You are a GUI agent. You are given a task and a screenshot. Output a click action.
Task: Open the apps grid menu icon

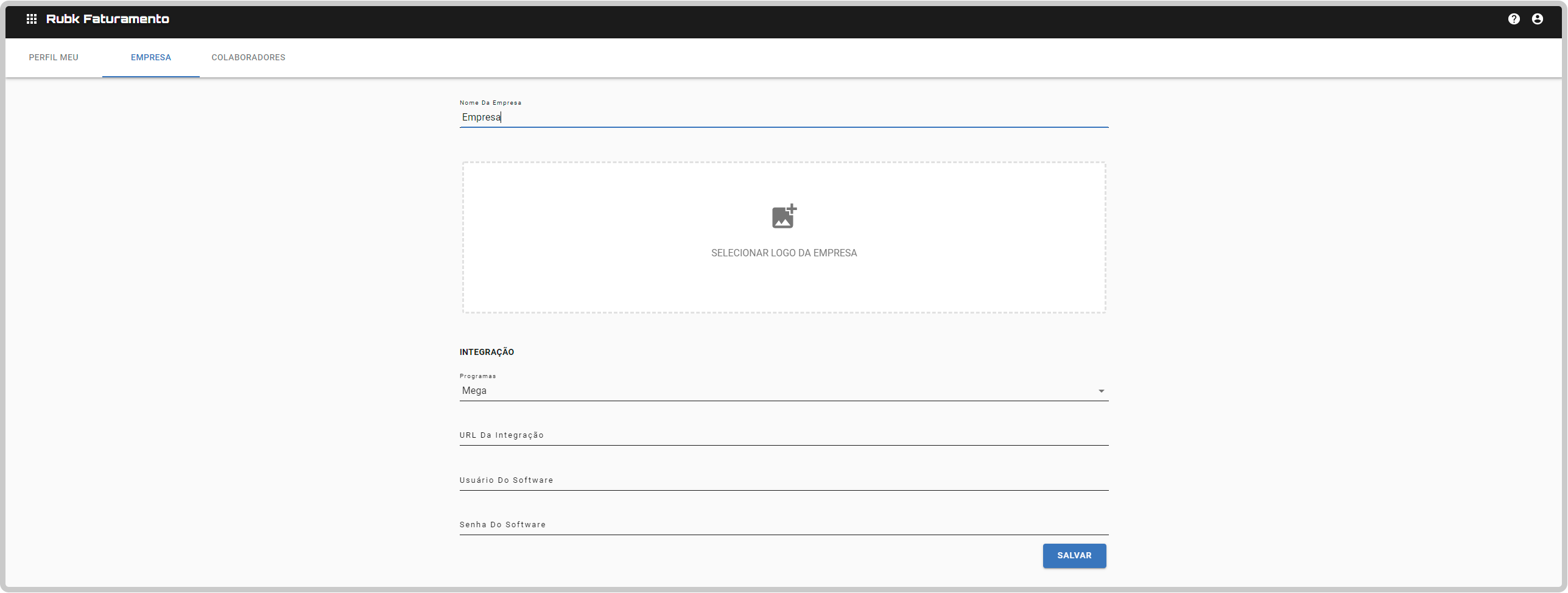pos(32,19)
